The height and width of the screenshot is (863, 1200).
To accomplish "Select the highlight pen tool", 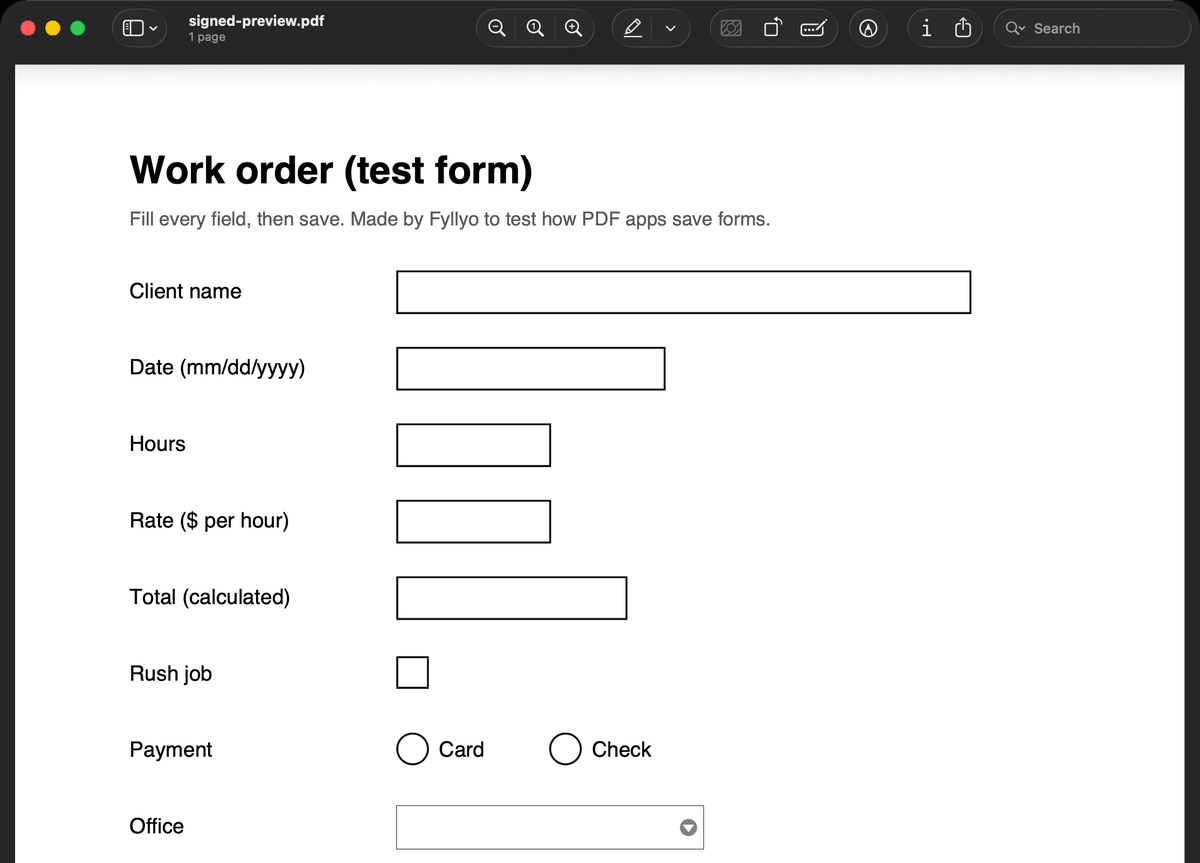I will [x=632, y=29].
